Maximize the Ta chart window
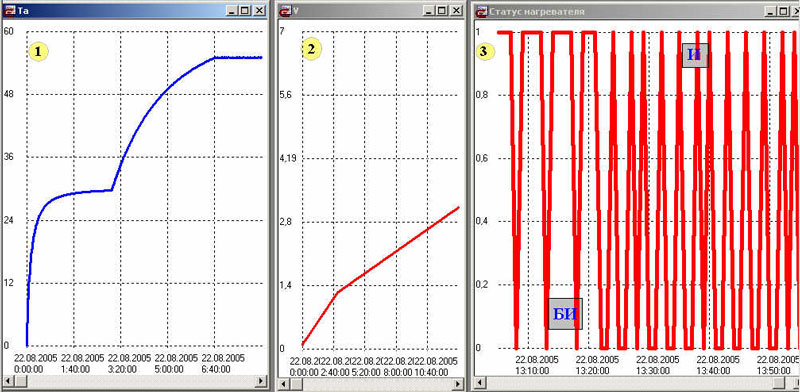The width and height of the screenshot is (800, 392). [245, 10]
